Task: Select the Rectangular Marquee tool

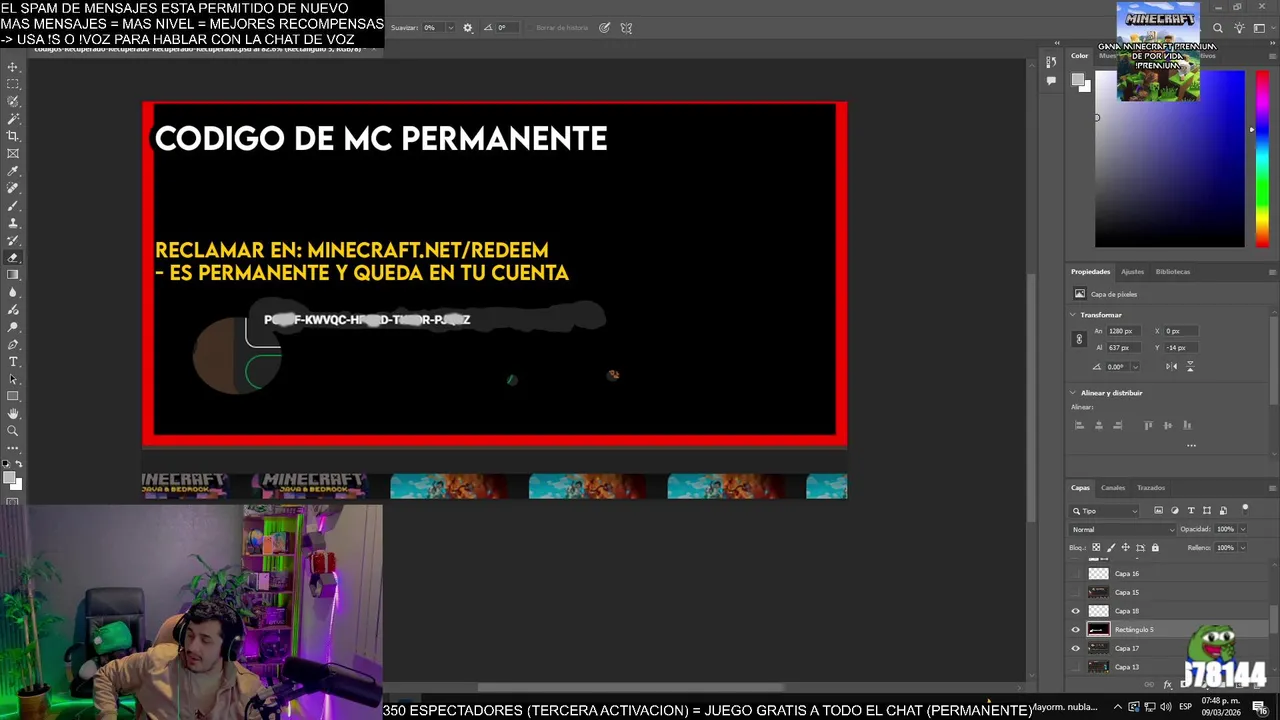Action: pyautogui.click(x=13, y=84)
